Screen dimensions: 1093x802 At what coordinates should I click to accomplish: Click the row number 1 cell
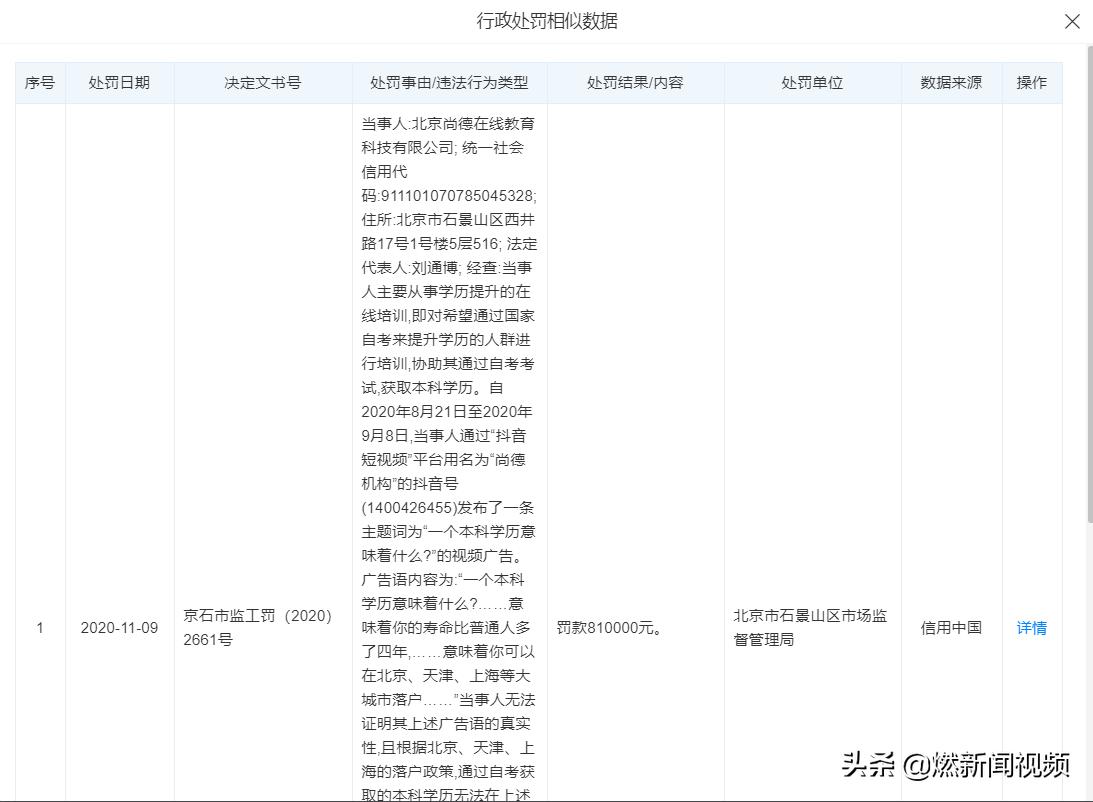(x=40, y=628)
